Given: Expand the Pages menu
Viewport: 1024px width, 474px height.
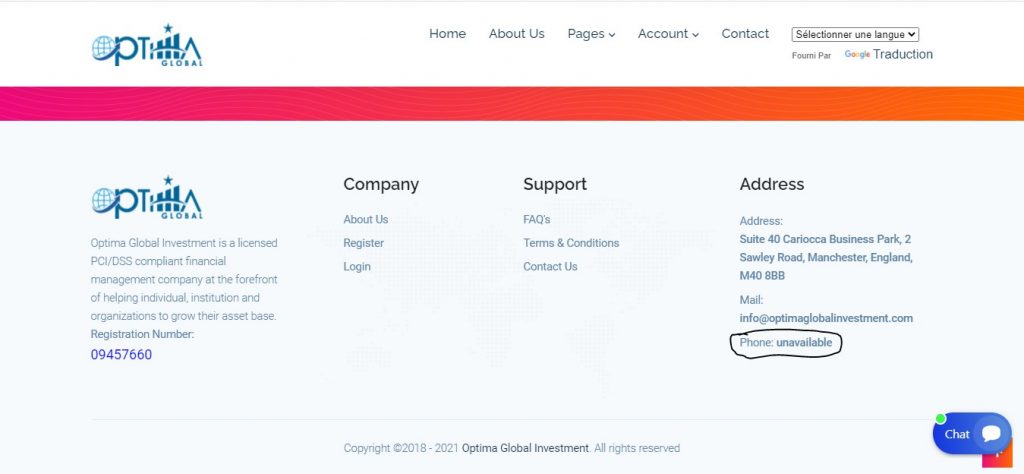Looking at the screenshot, I should coord(591,34).
